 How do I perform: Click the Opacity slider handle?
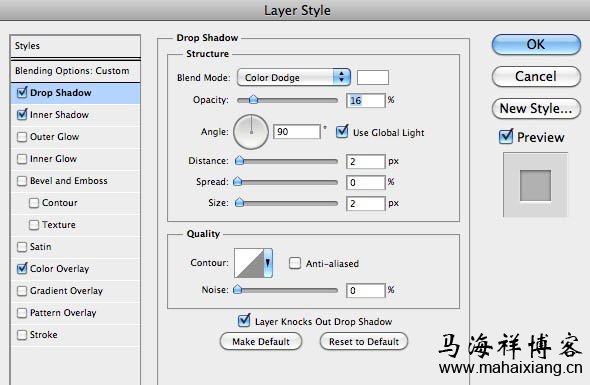coord(254,100)
